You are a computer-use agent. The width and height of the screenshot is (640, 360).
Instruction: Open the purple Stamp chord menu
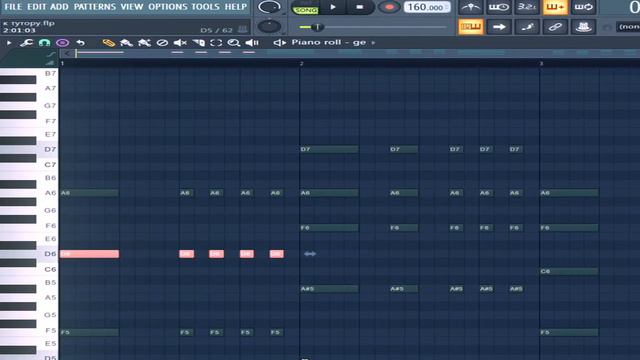(x=62, y=43)
